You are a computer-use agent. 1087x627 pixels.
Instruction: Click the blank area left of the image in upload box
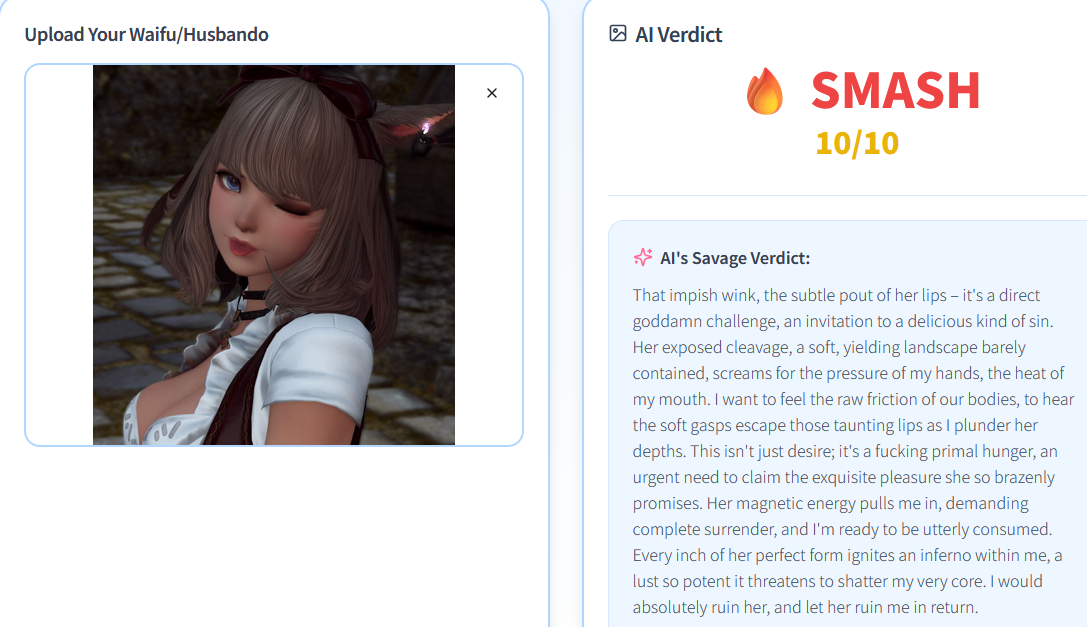(x=60, y=255)
